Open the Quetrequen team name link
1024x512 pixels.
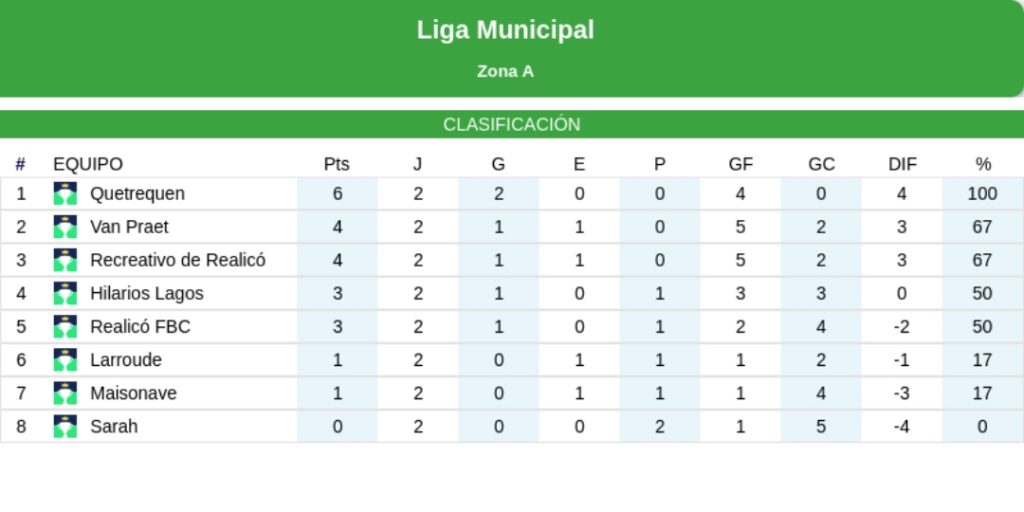(x=137, y=194)
